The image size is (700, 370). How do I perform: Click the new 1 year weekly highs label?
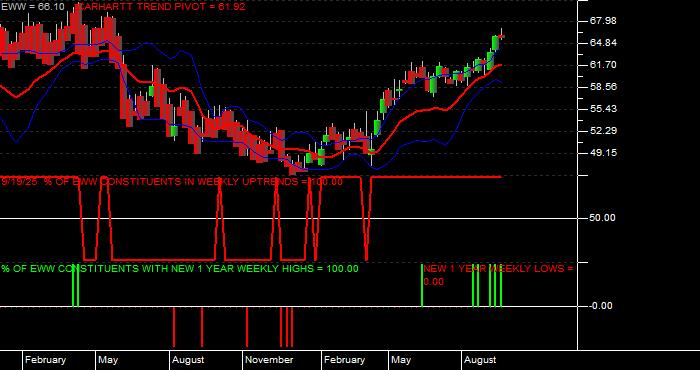pyautogui.click(x=180, y=269)
